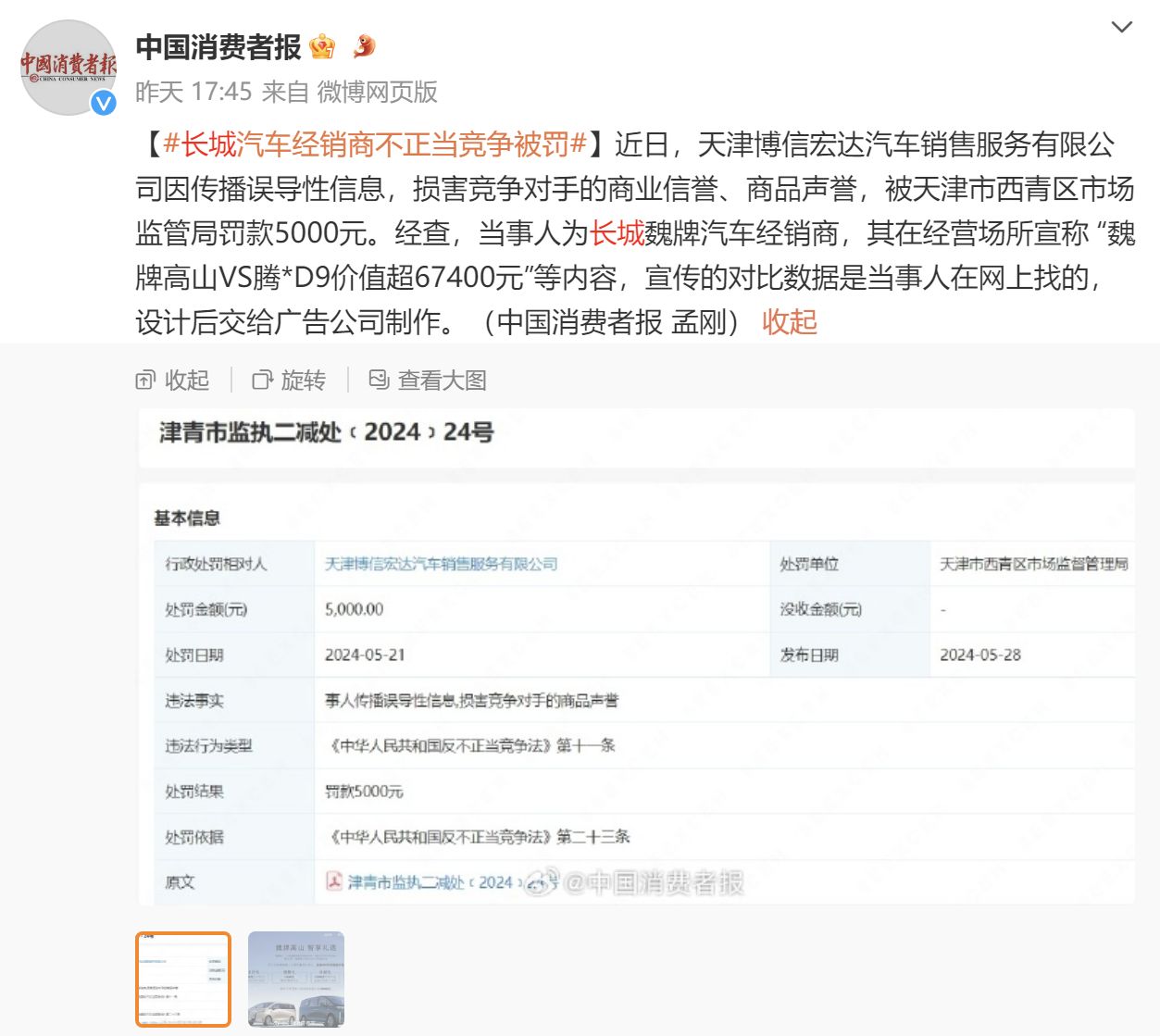Click the blue verified badge on avatar
This screenshot has width=1160, height=1036.
[104, 102]
